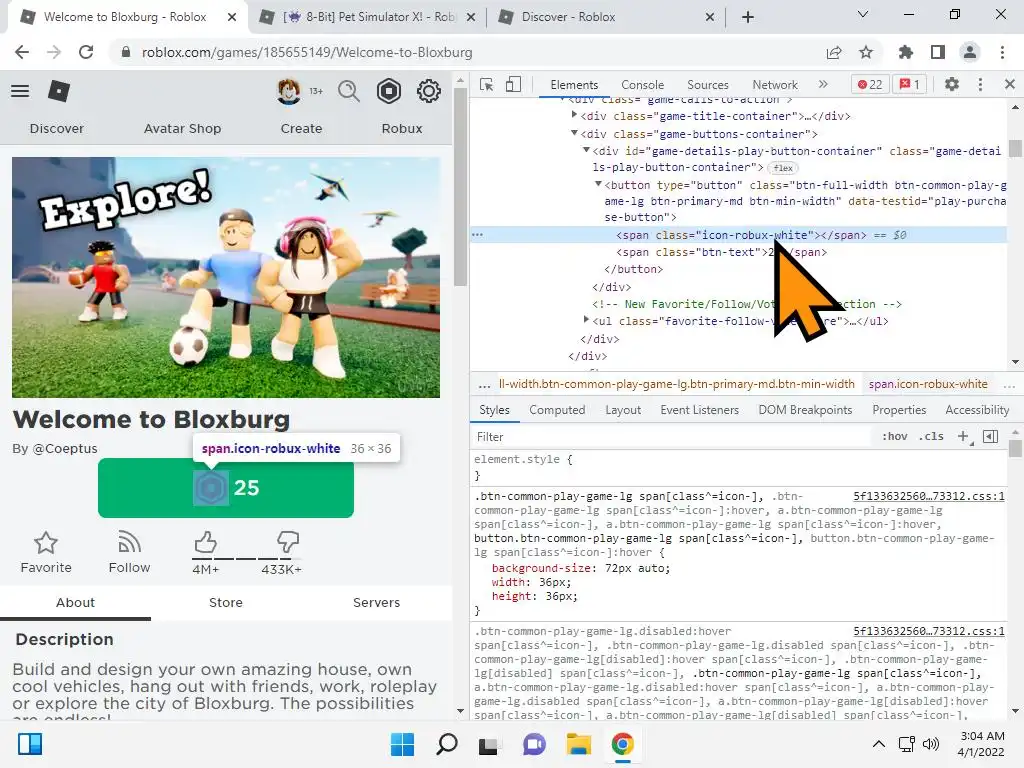Toggle :hov element state panel

[895, 436]
